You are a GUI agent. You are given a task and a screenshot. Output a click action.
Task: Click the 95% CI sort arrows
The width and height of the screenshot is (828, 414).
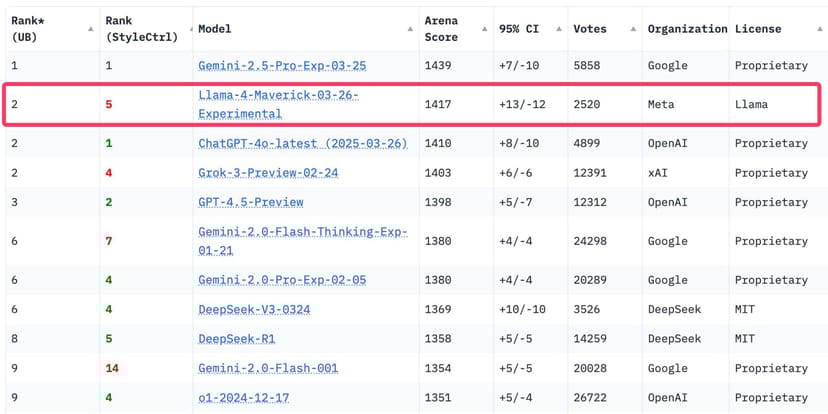point(559,29)
